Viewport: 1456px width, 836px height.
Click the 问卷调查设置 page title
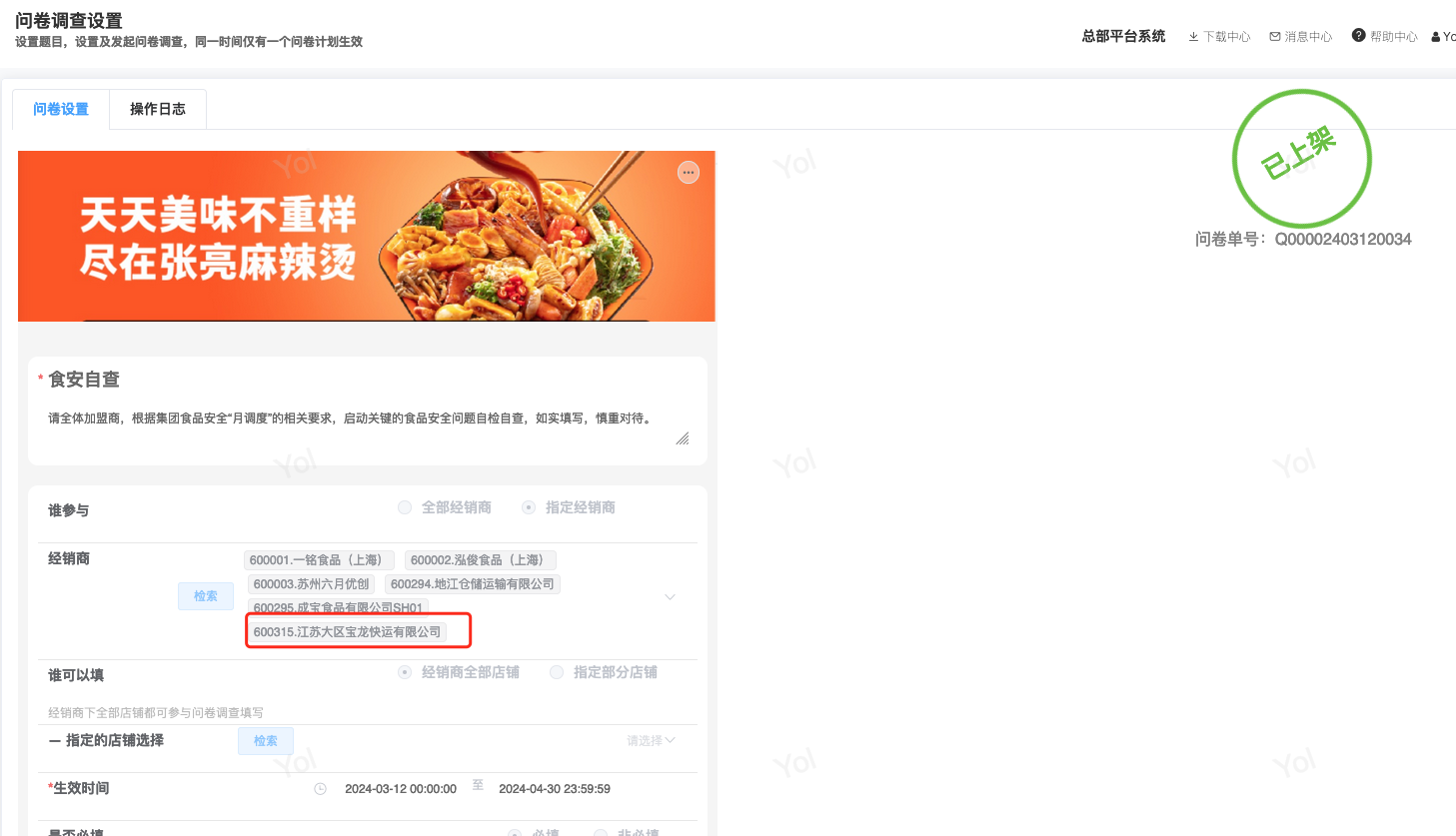[x=69, y=21]
